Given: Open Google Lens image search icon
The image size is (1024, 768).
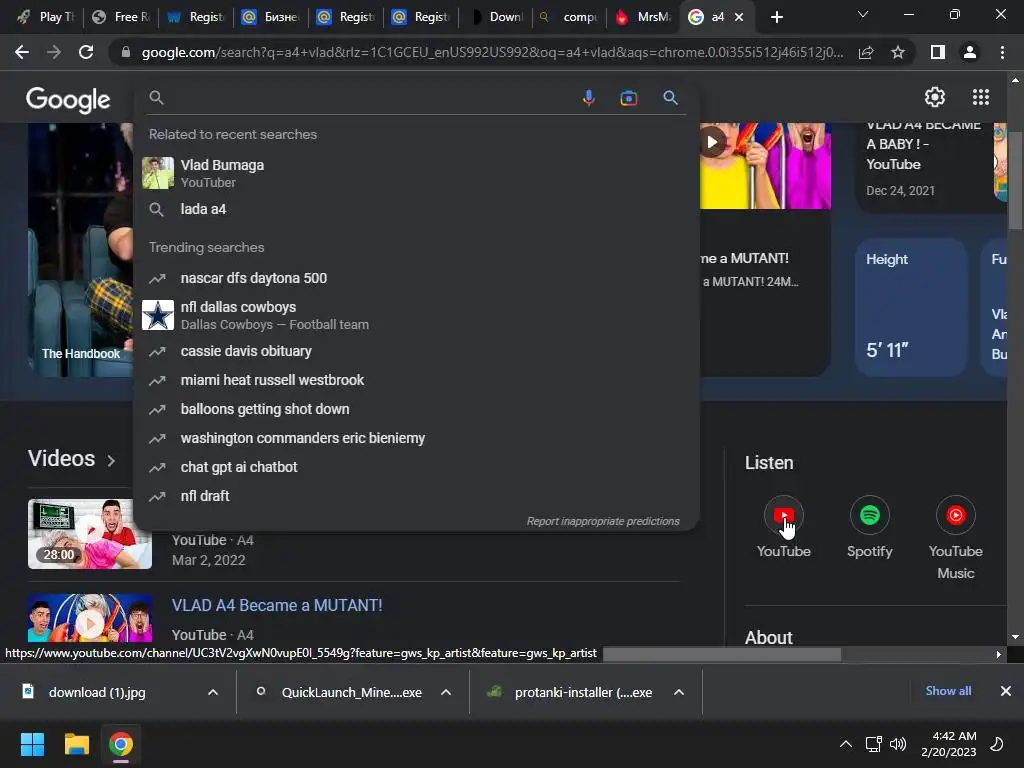Looking at the screenshot, I should (x=628, y=98).
